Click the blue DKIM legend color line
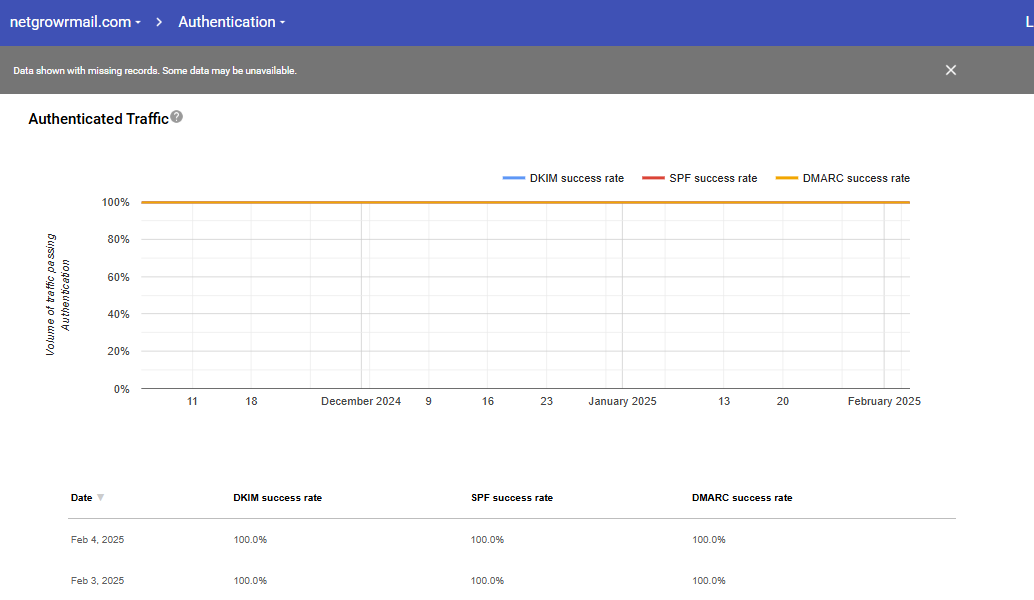 [514, 178]
